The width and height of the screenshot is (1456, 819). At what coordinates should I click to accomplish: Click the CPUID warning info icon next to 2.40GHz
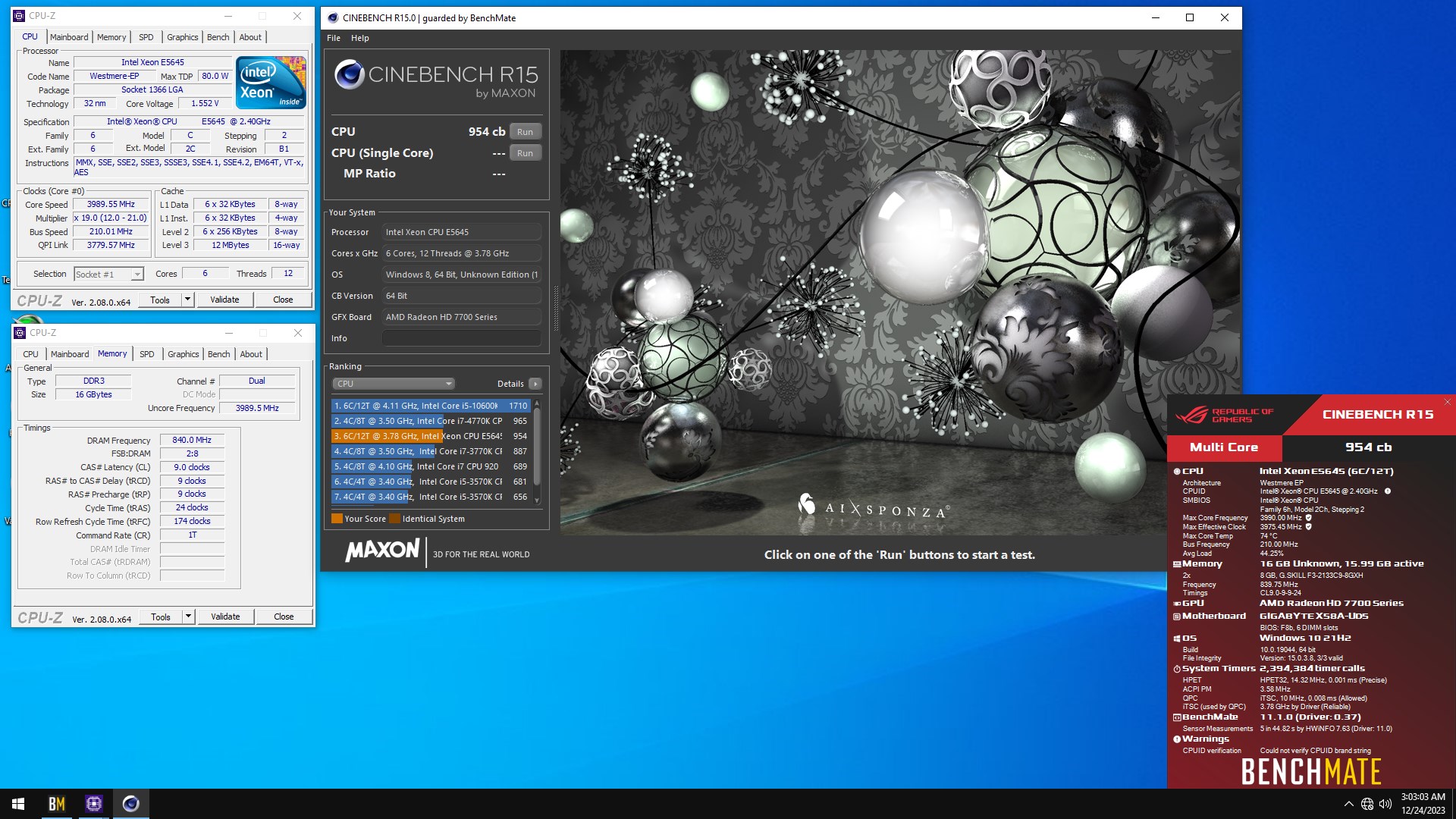tap(1388, 491)
